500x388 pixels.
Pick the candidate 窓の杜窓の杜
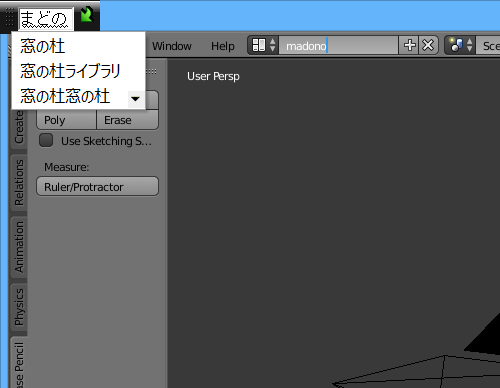coord(65,96)
